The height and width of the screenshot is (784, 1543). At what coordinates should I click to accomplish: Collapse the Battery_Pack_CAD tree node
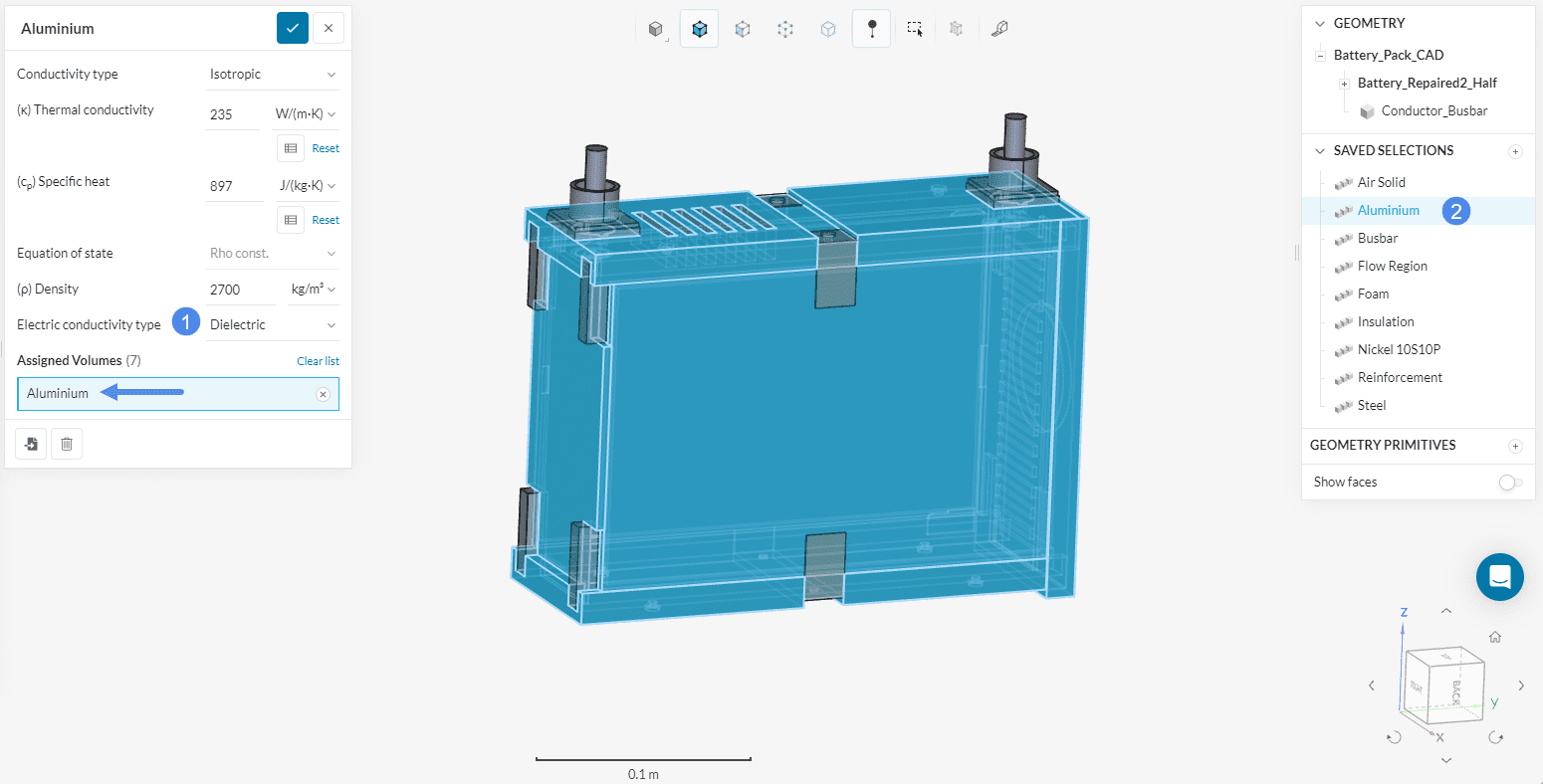1321,56
